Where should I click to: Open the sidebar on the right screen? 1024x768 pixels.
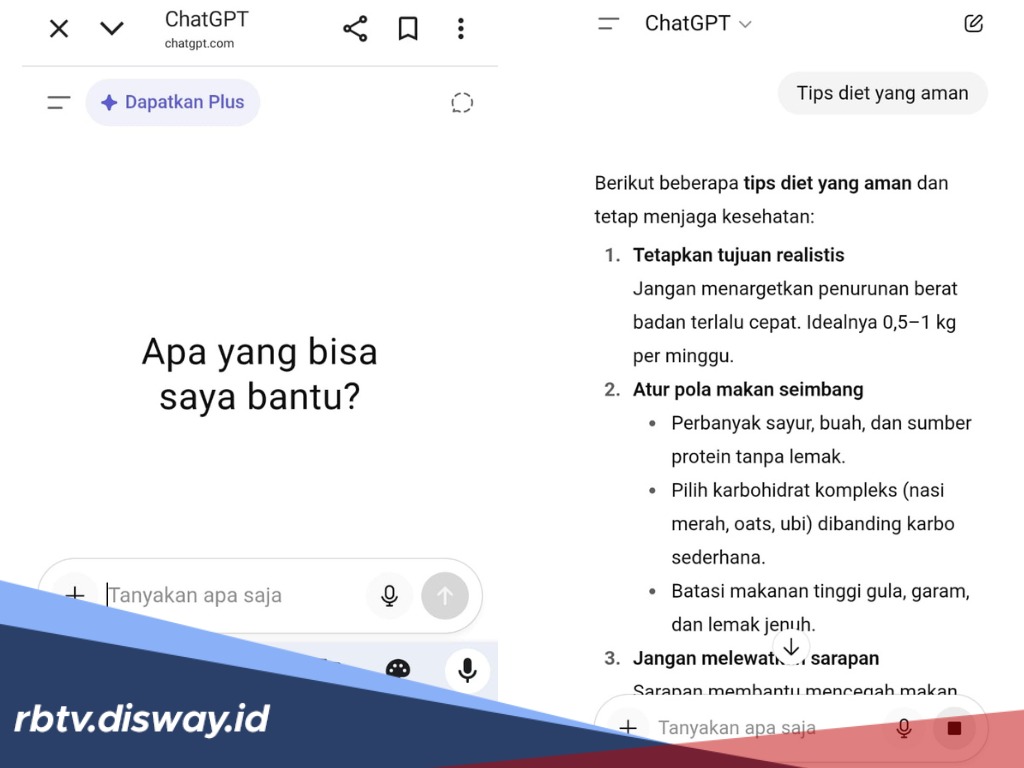pos(609,23)
